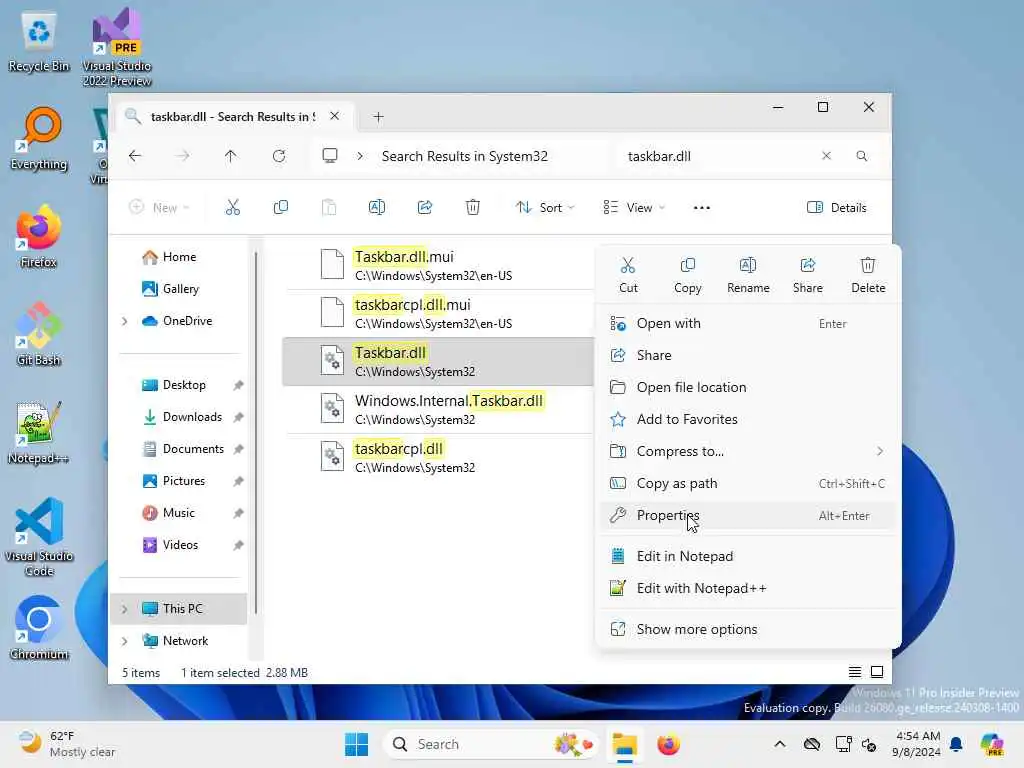Open Pictures in navigation pane
The image size is (1024, 768).
coord(183,481)
